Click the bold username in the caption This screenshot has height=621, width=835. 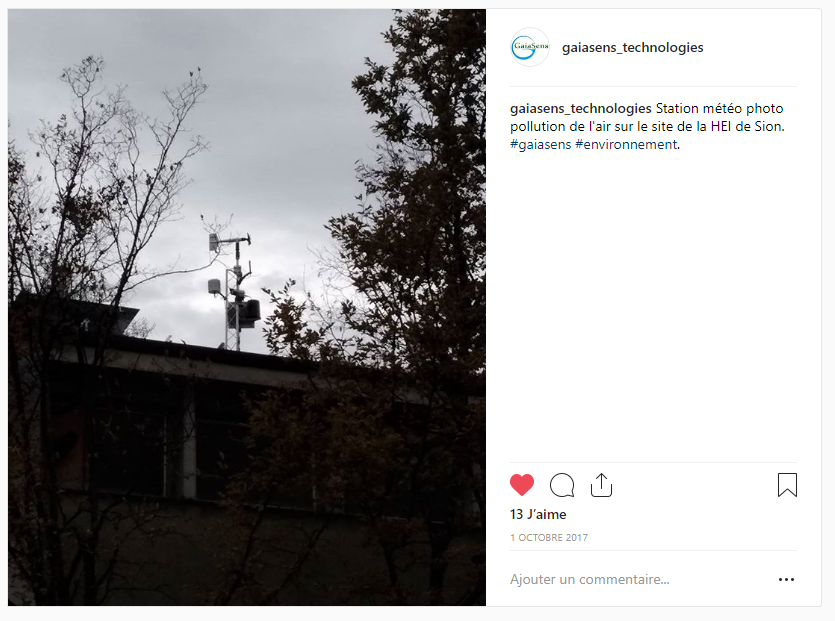tap(580, 109)
